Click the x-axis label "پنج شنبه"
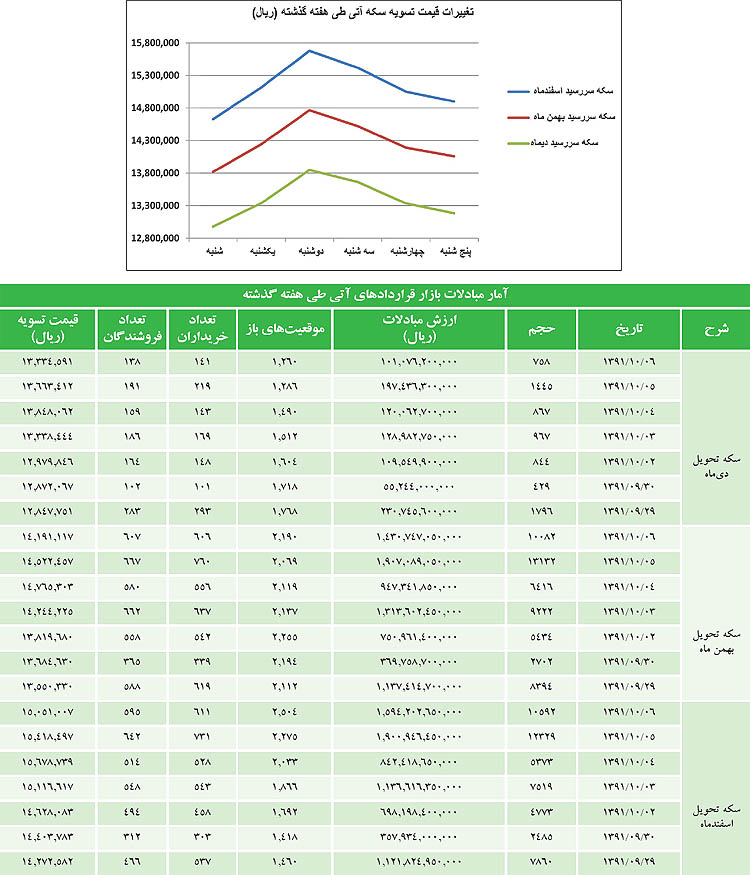 455,251
